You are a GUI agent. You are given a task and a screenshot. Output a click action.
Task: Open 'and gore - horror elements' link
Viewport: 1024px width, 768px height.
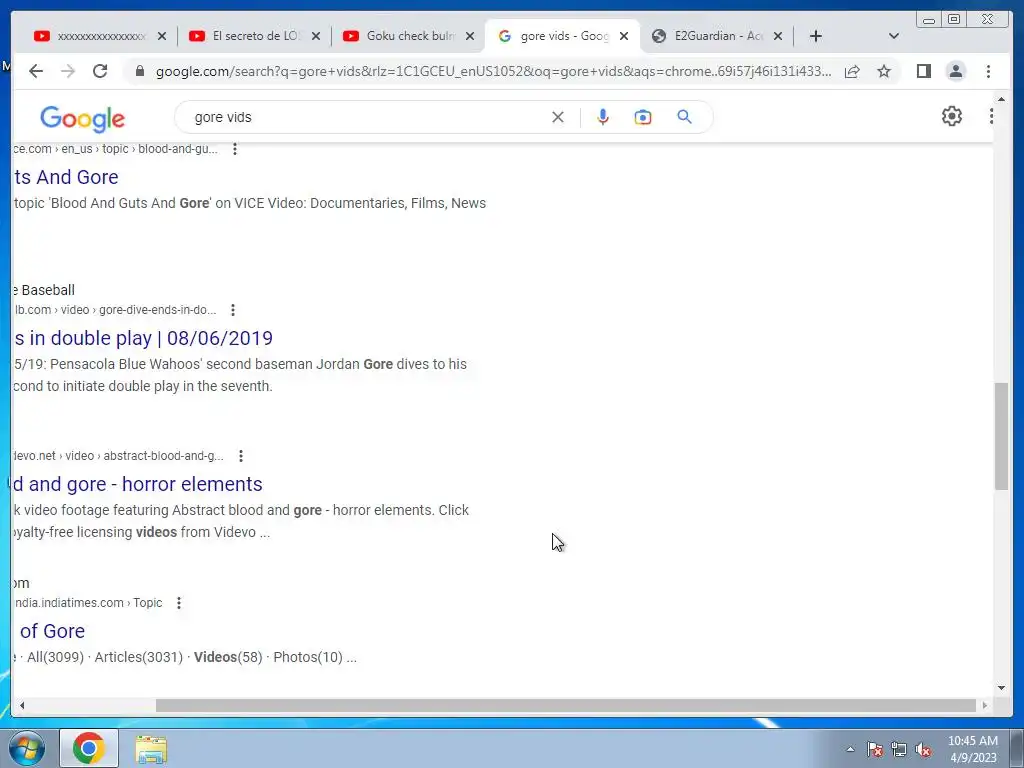[138, 484]
